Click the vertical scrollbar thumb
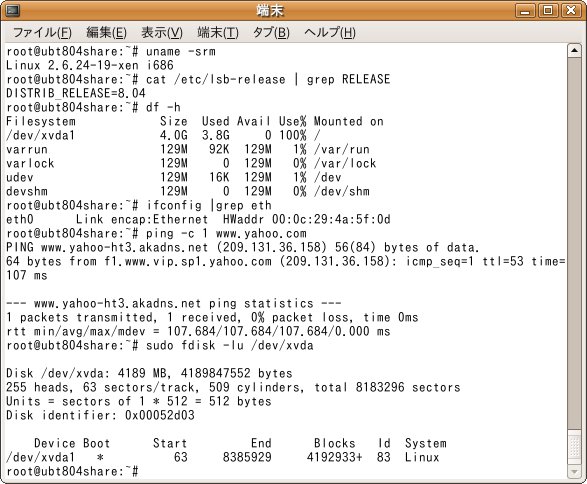Screen dimensions: 587x484 click(574, 447)
